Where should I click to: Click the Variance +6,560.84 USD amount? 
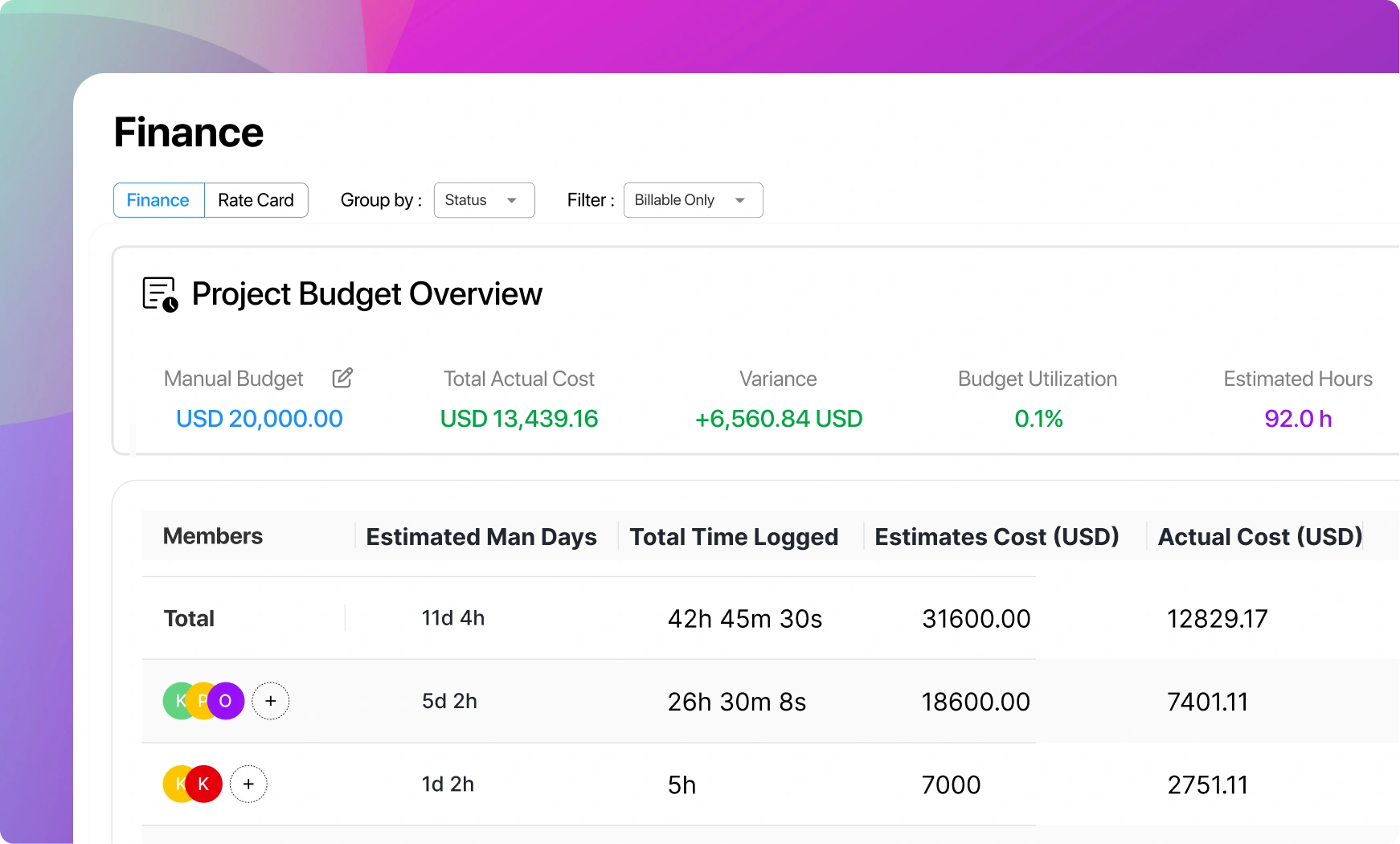tap(778, 418)
